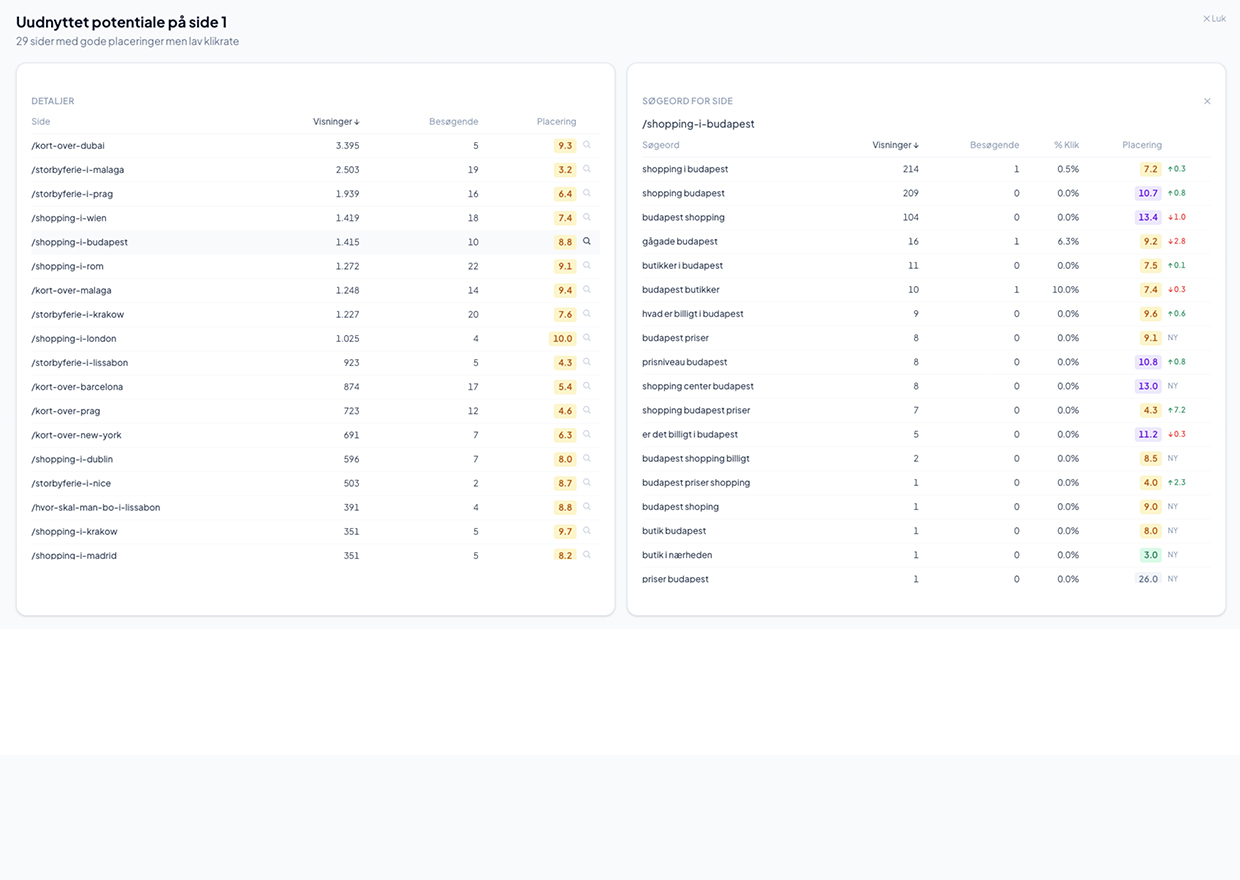Screen dimensions: 1240x880
Task: Click the magnifier icon next to /shopping-i-dublin
Action: (x=586, y=459)
